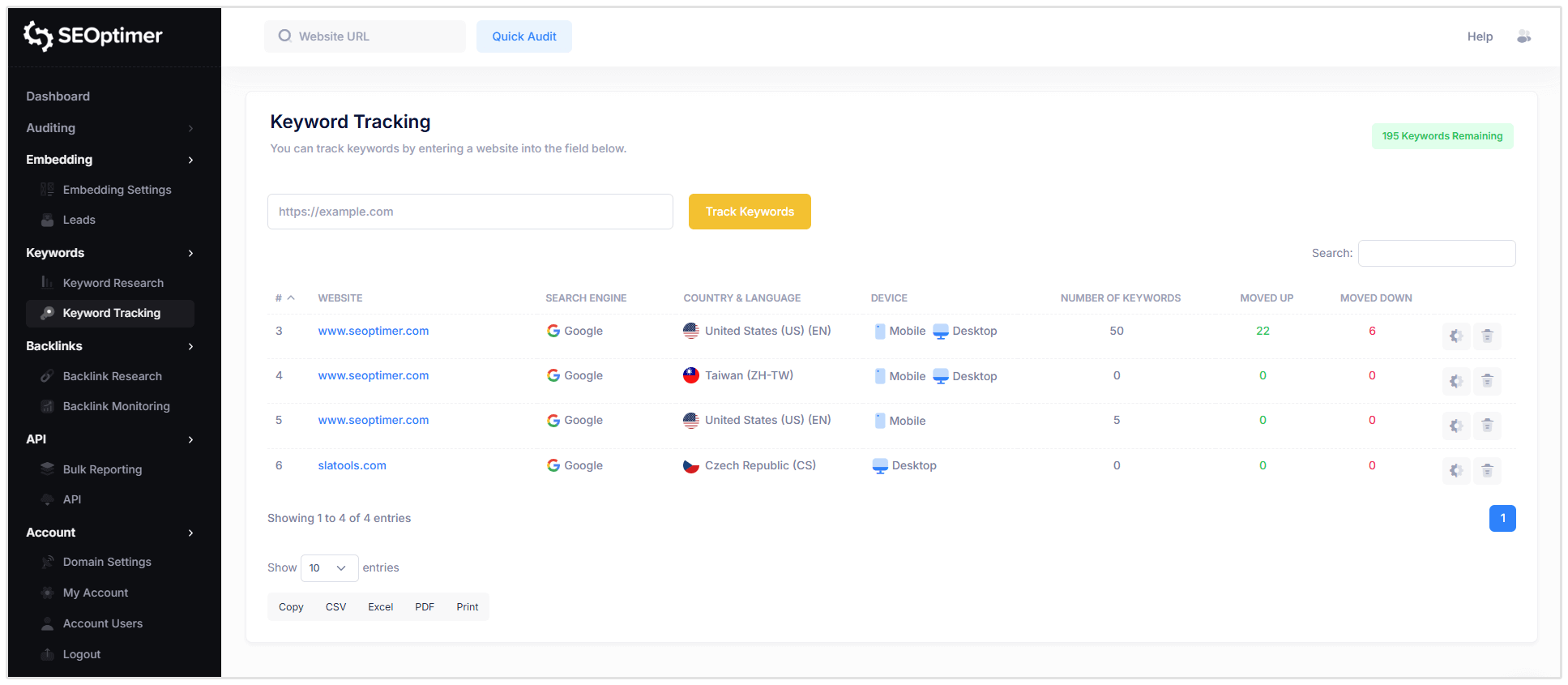Image resolution: width=1568 pixels, height=685 pixels.
Task: Export table to Excel
Action: (x=380, y=607)
